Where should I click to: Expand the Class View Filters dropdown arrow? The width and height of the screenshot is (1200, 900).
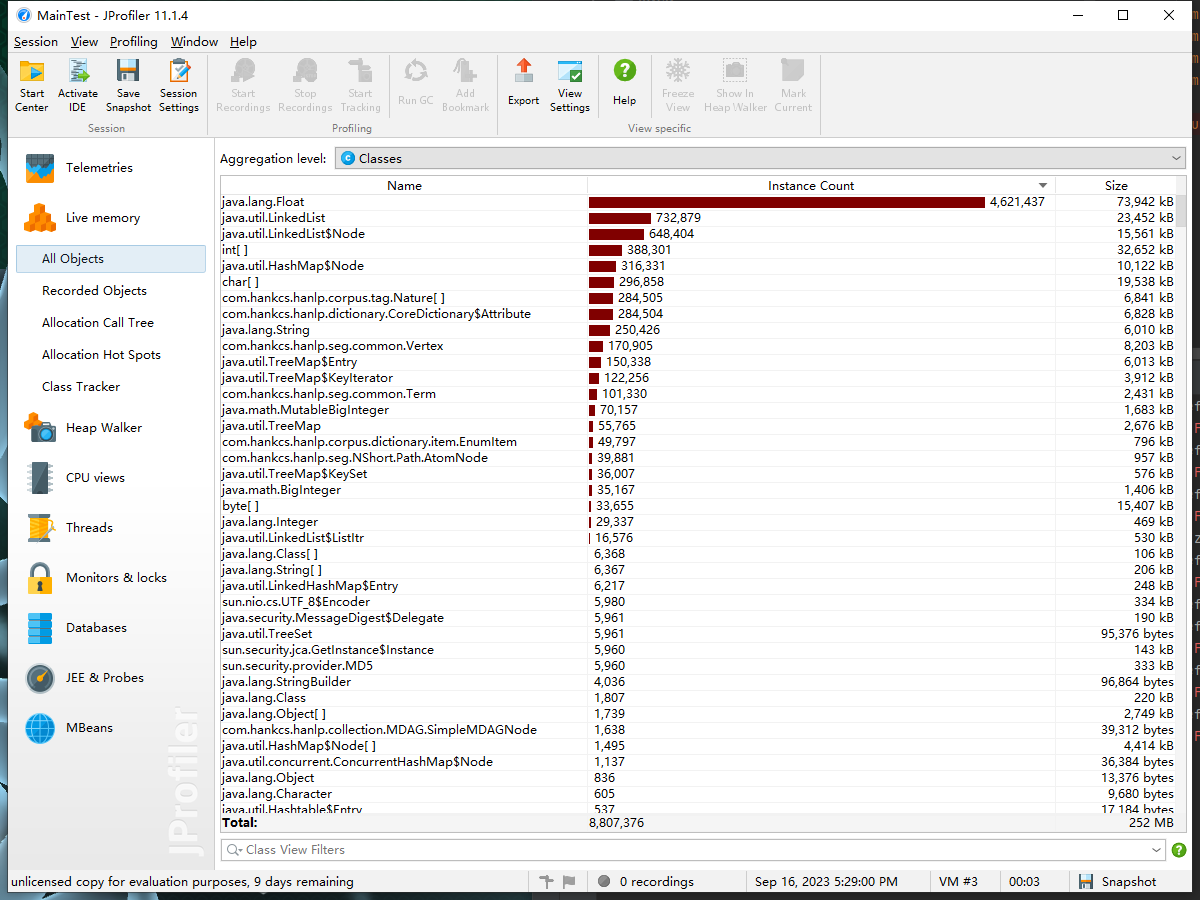point(1157,850)
